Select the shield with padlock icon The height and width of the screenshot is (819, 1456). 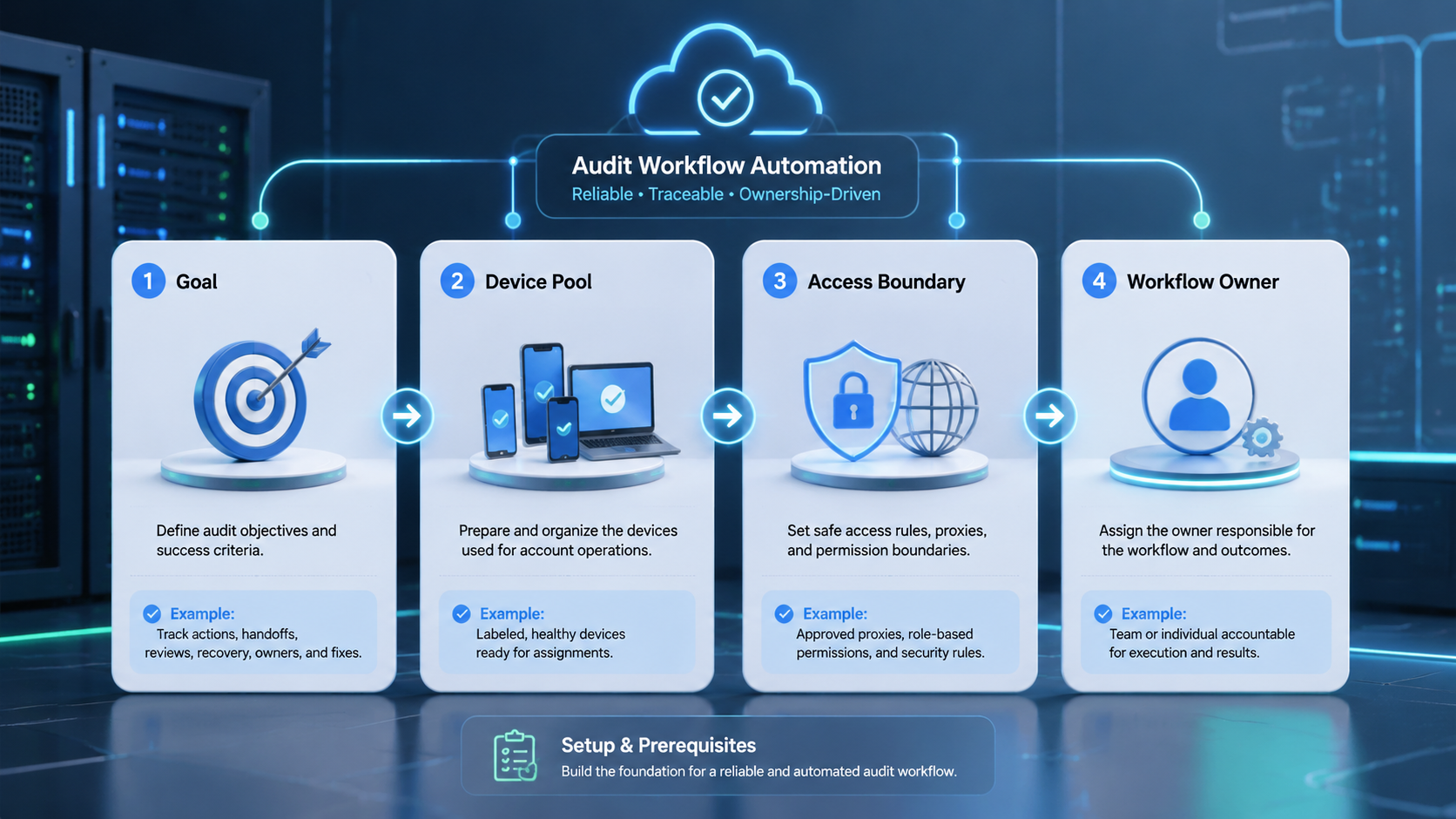852,401
